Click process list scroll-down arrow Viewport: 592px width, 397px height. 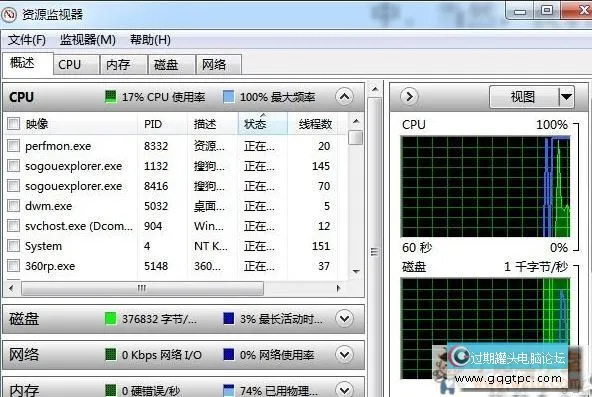click(356, 271)
